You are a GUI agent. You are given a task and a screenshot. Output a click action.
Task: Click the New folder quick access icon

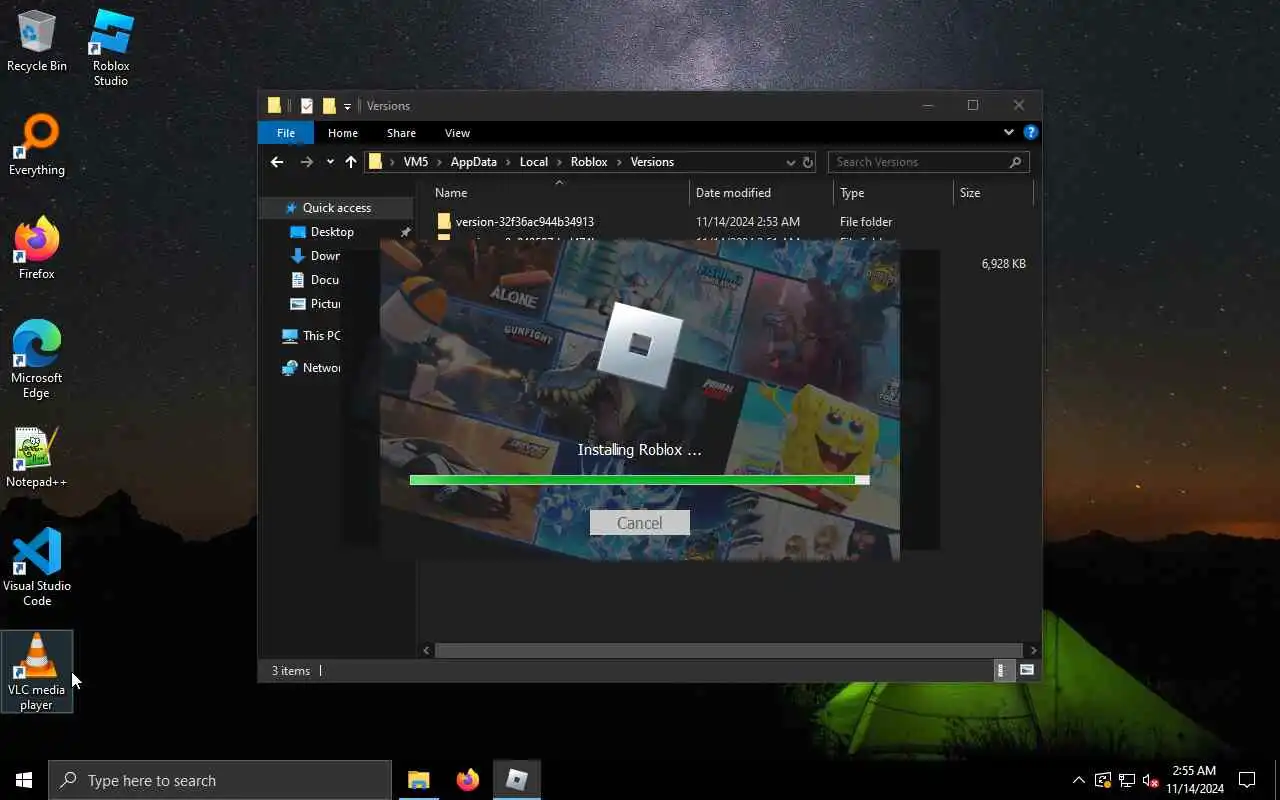coord(329,106)
